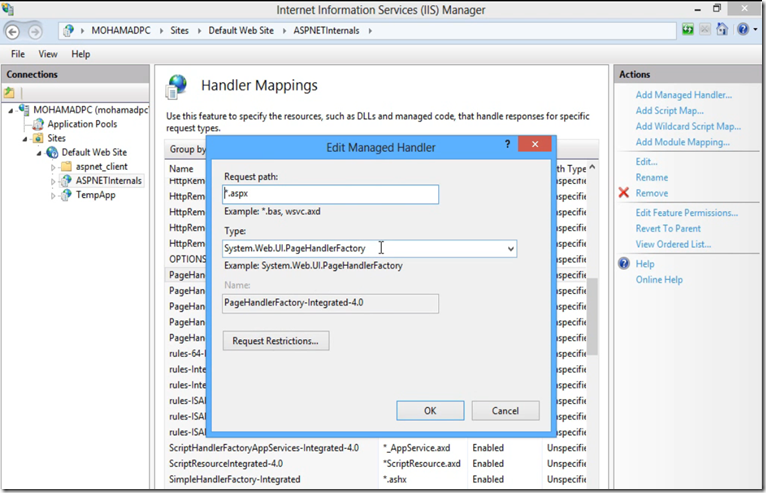Open the Help question mark icon in toolbar
This screenshot has height=493, width=766.
click(743, 29)
